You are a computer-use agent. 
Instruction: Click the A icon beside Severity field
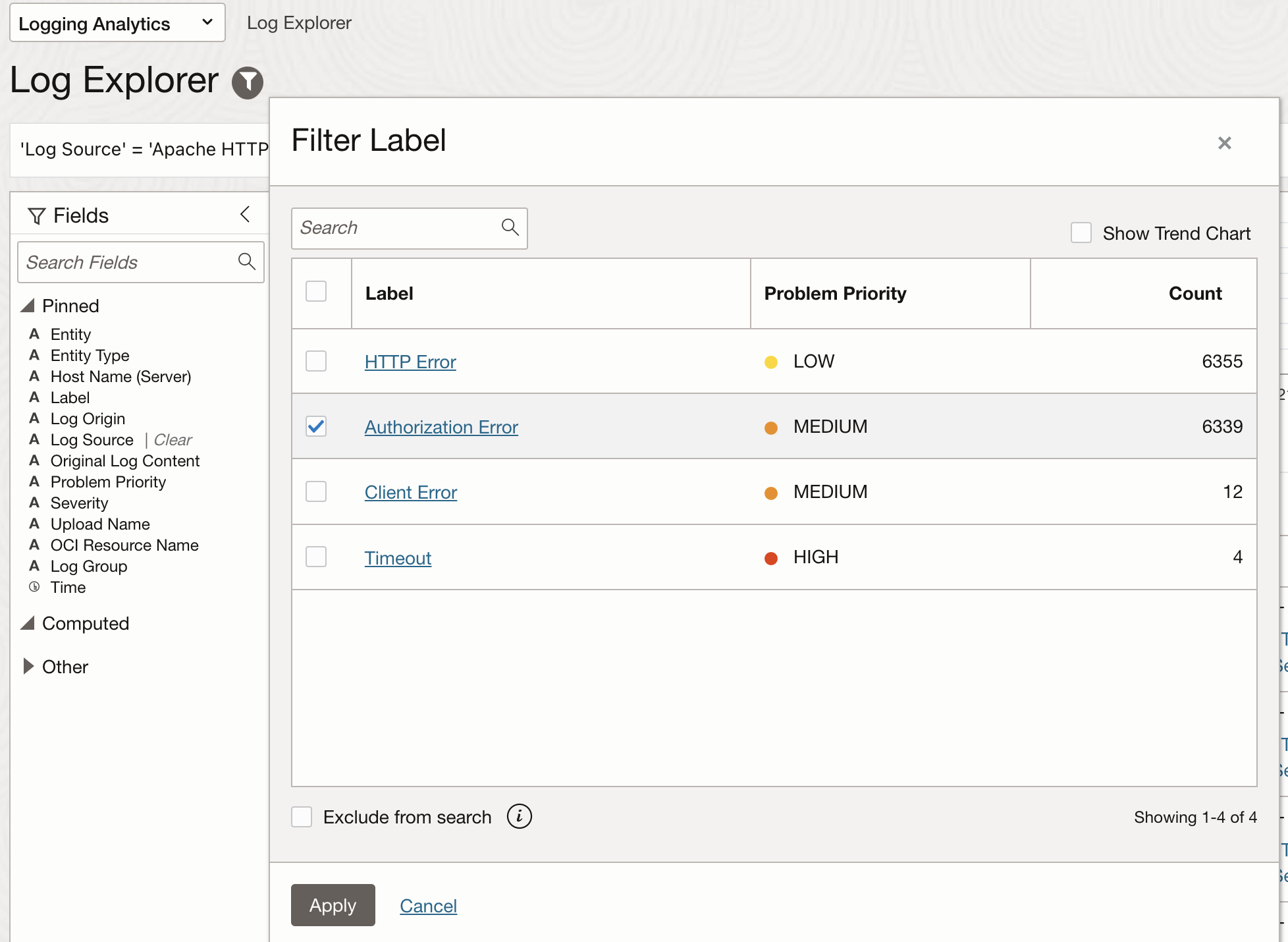[x=34, y=503]
